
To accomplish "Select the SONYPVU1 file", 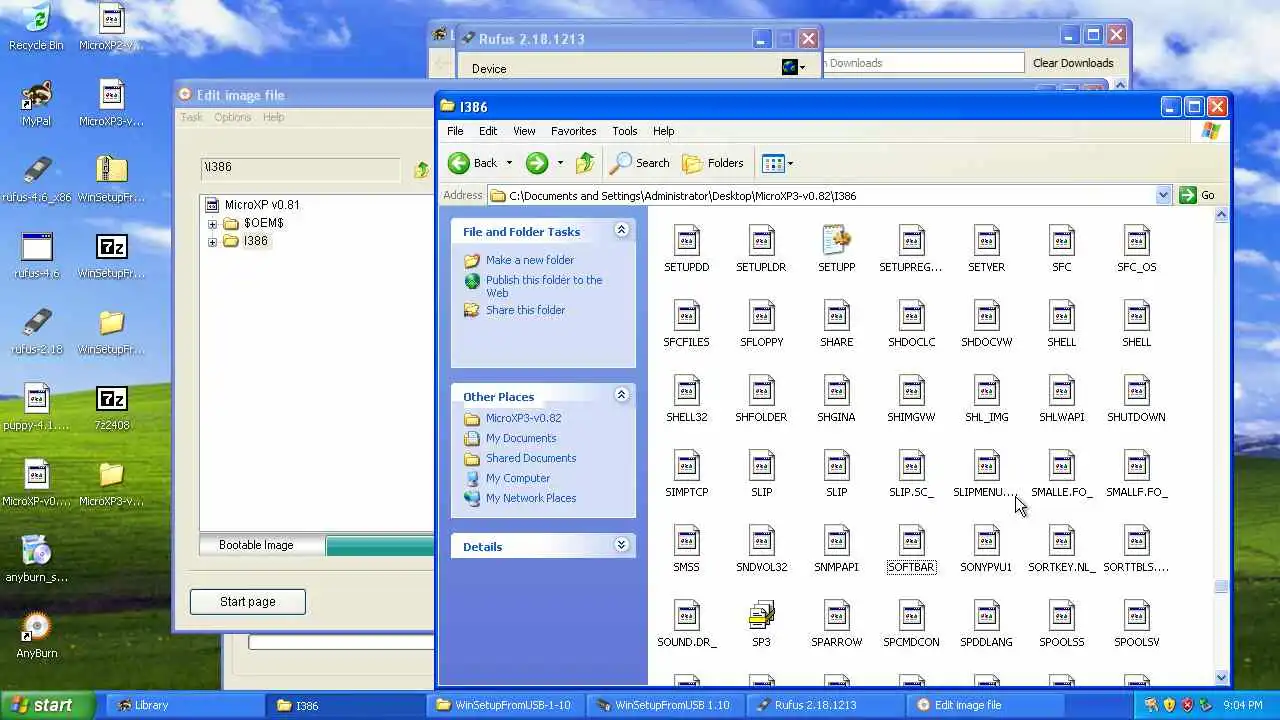I will tap(986, 549).
